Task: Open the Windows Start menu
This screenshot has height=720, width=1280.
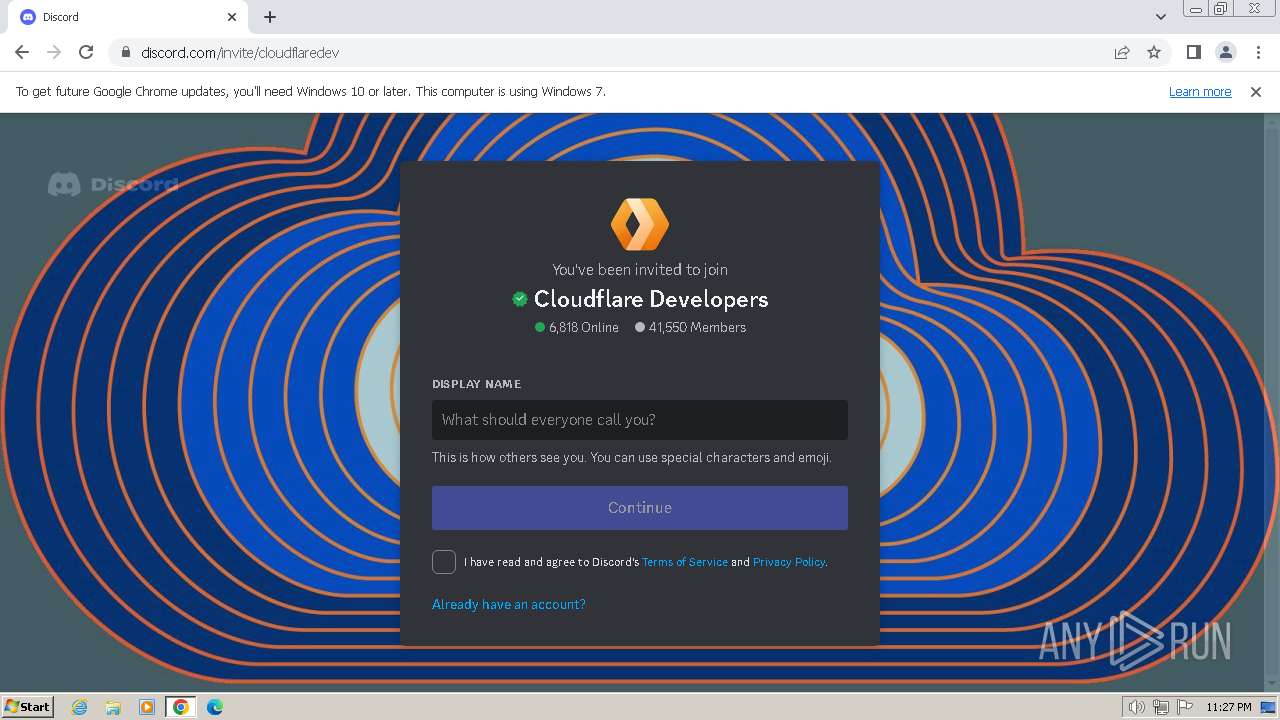Action: [28, 706]
